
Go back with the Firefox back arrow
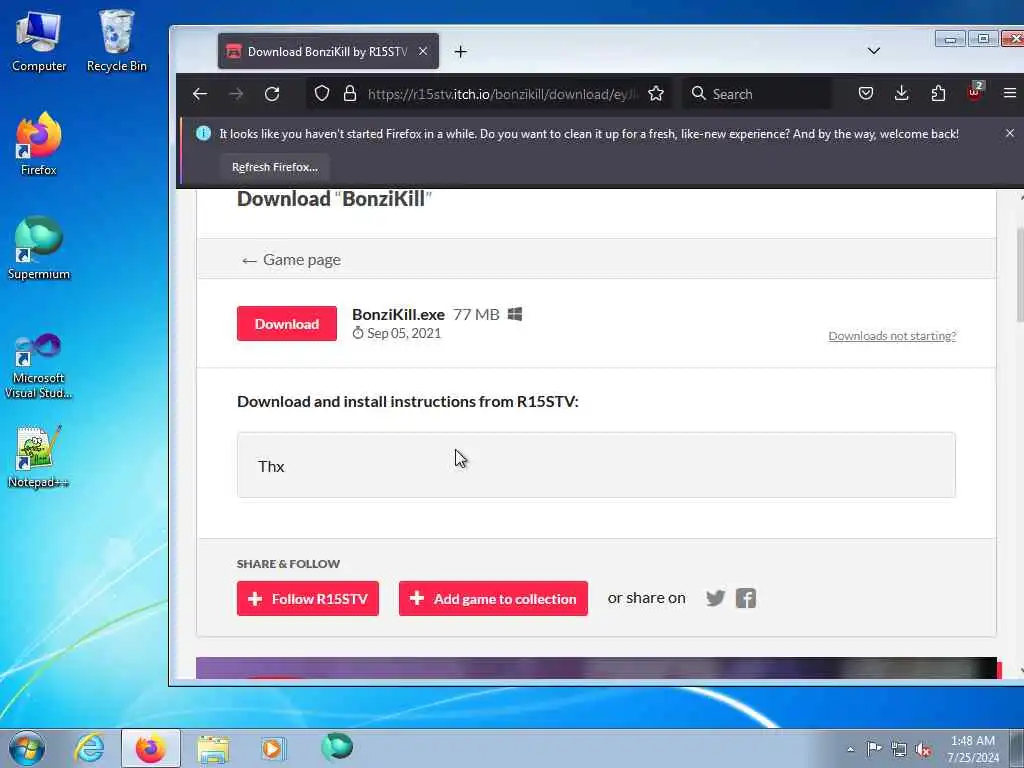click(200, 94)
